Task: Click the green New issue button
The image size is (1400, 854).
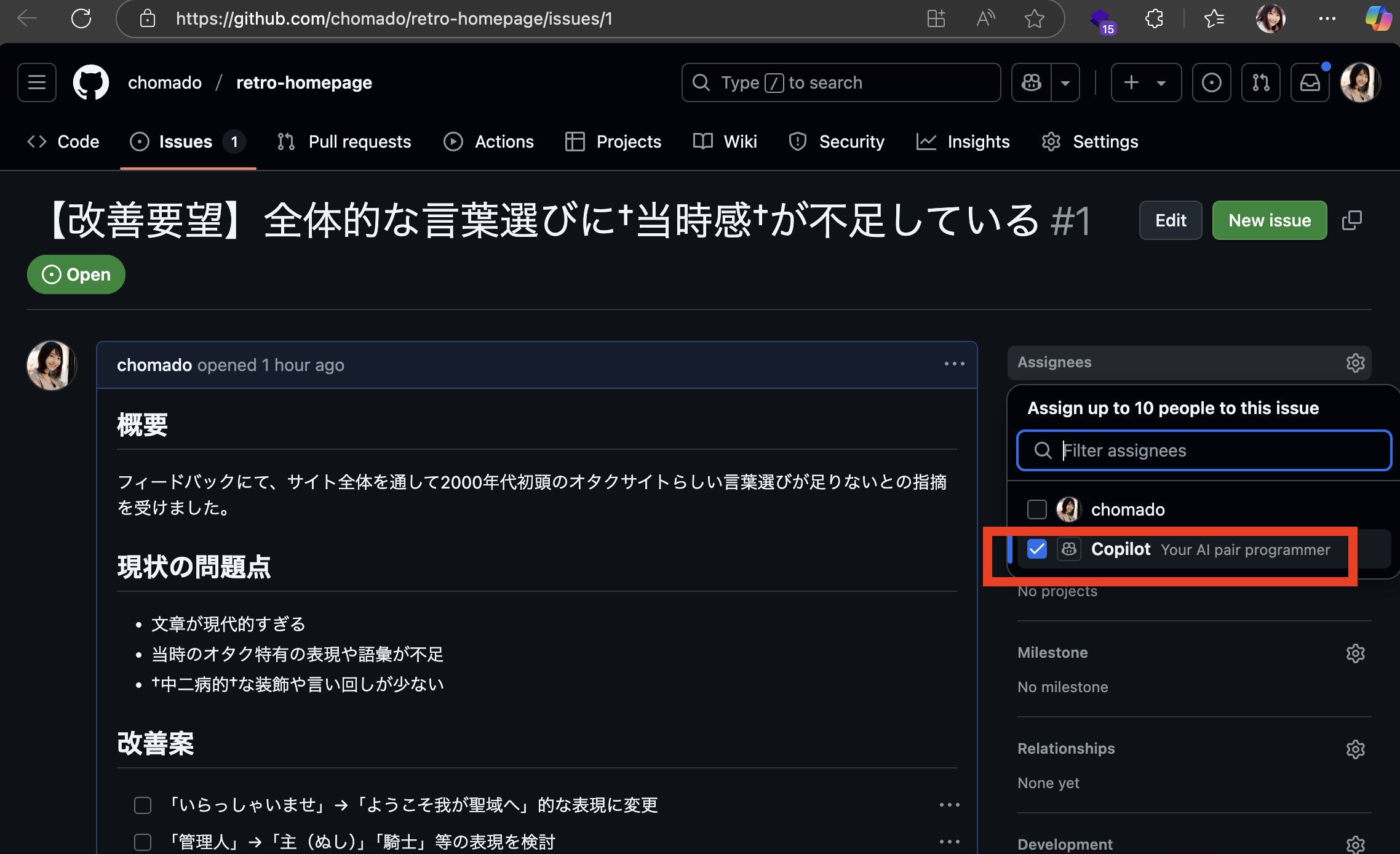Action: (1269, 220)
